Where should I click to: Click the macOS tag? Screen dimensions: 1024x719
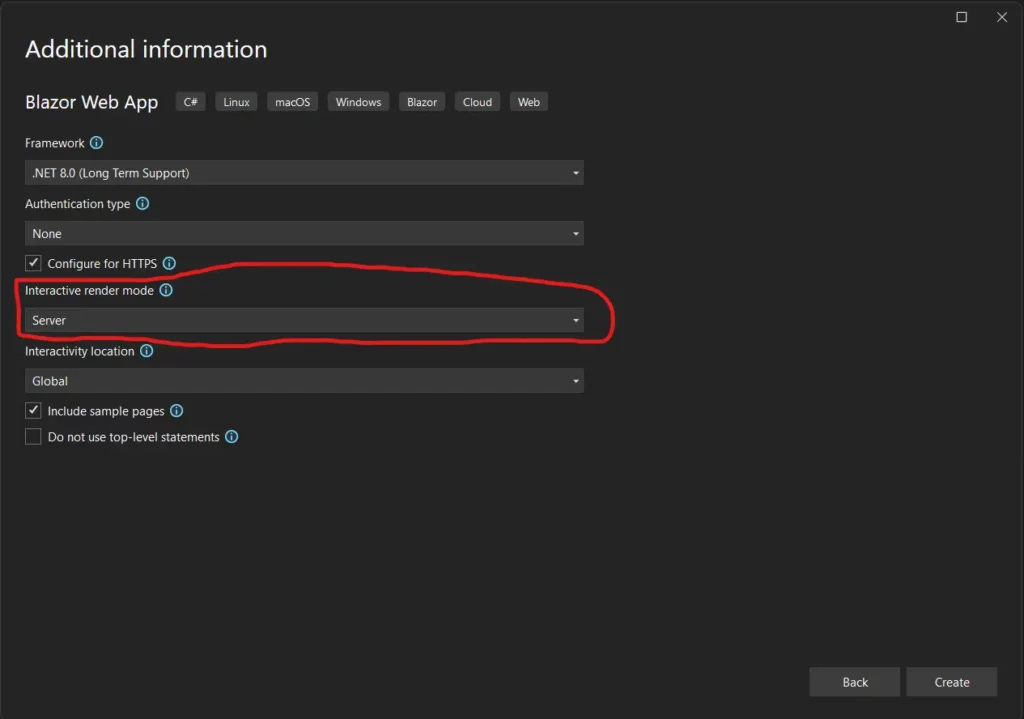click(x=293, y=102)
